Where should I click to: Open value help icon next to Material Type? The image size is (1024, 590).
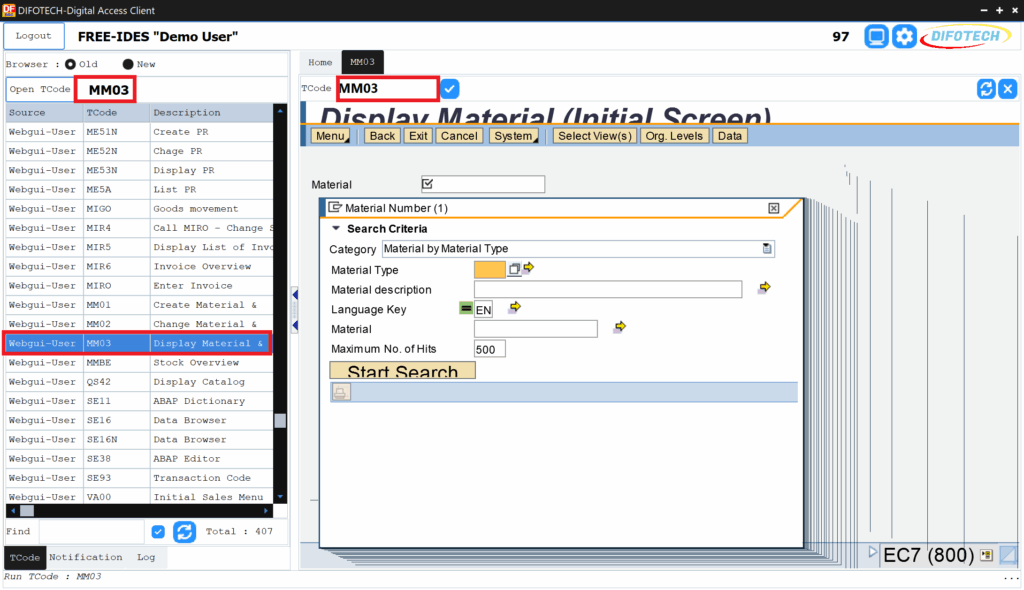(x=514, y=269)
